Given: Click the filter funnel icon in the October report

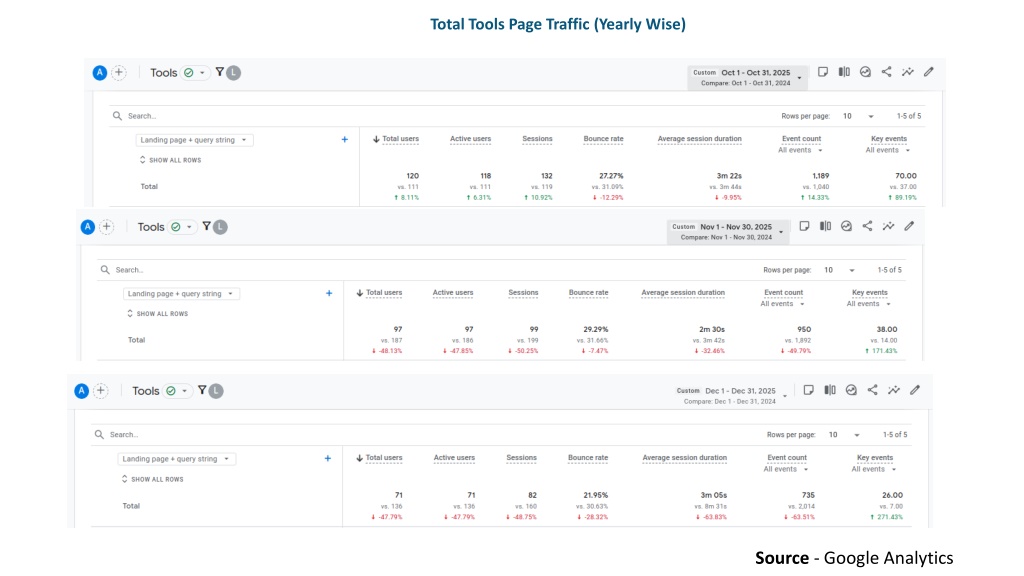Looking at the screenshot, I should coord(220,72).
